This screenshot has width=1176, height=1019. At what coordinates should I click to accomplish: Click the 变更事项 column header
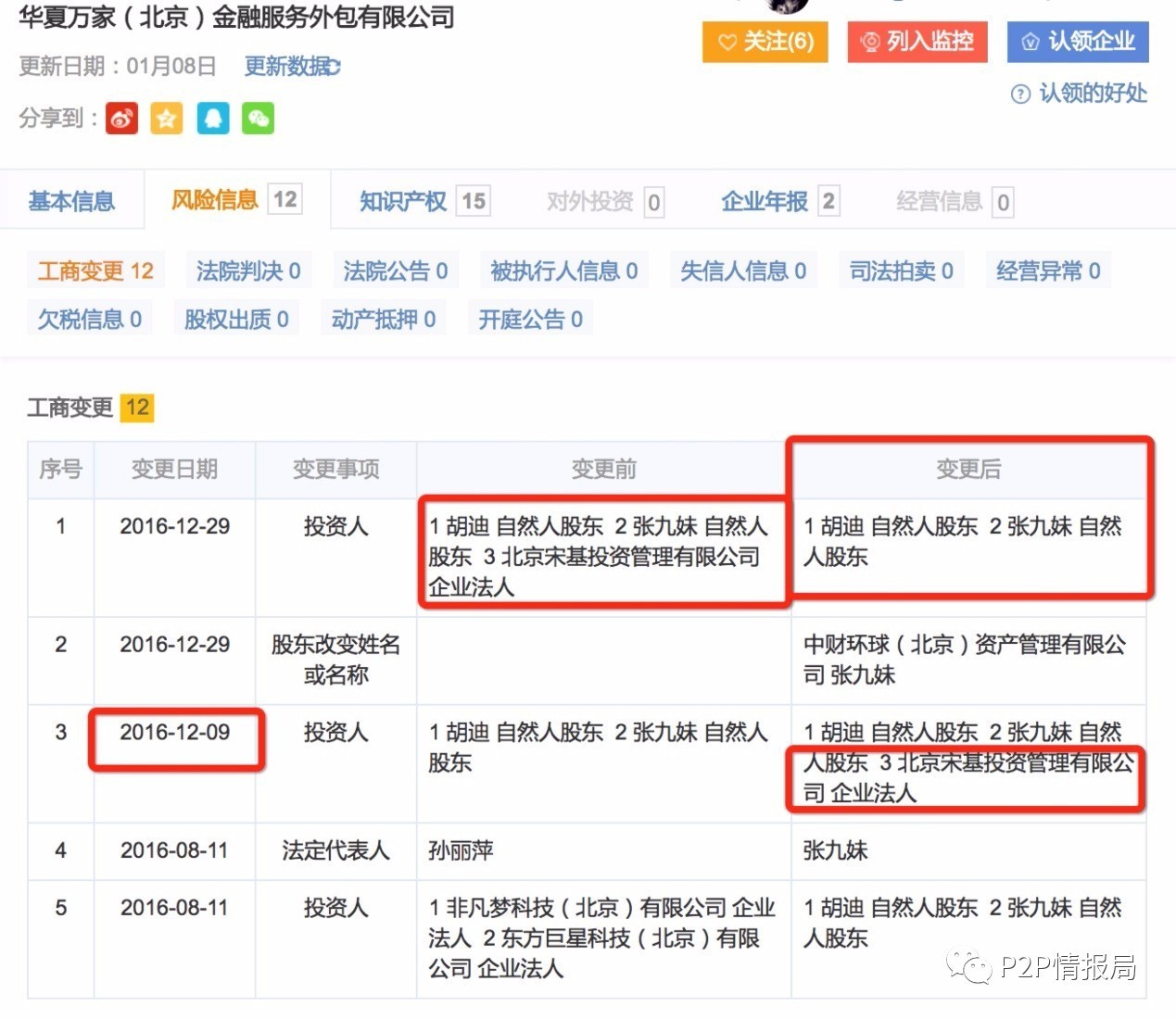pyautogui.click(x=336, y=470)
